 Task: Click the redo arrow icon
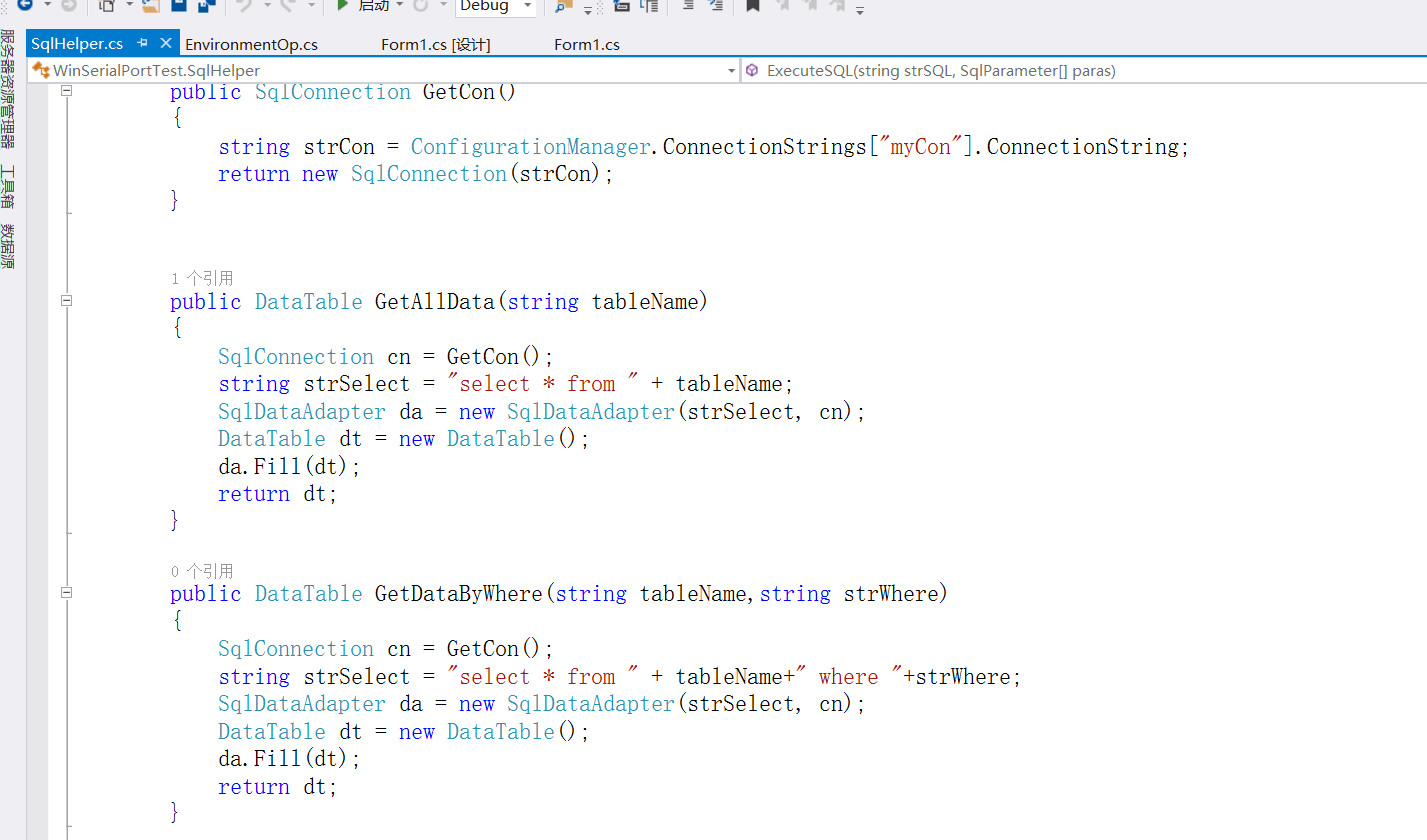tap(289, 5)
